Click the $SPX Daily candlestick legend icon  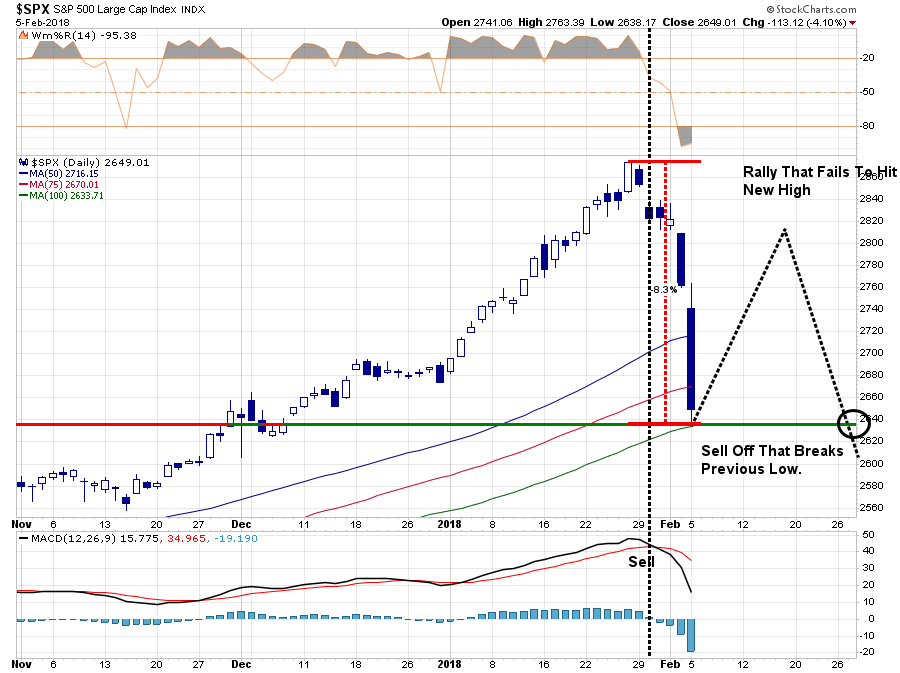pos(24,162)
